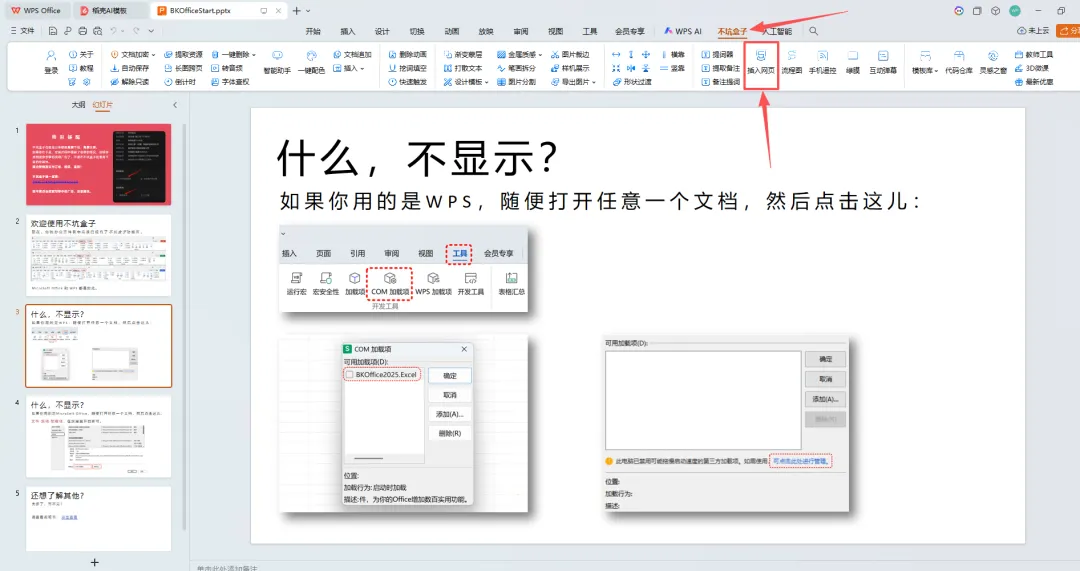Click the 样机展示 mockup display button
The width and height of the screenshot is (1080, 571).
pyautogui.click(x=570, y=68)
